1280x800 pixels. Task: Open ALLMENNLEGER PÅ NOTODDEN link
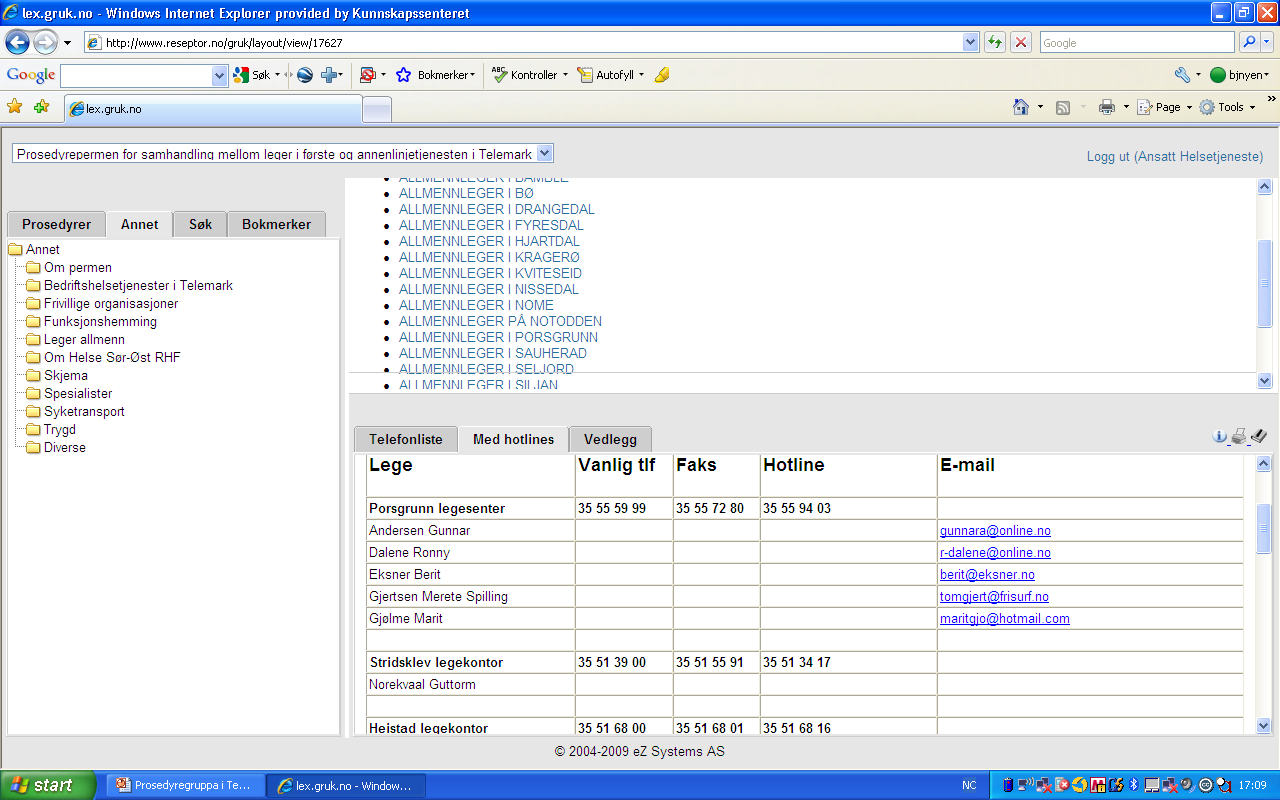click(500, 321)
